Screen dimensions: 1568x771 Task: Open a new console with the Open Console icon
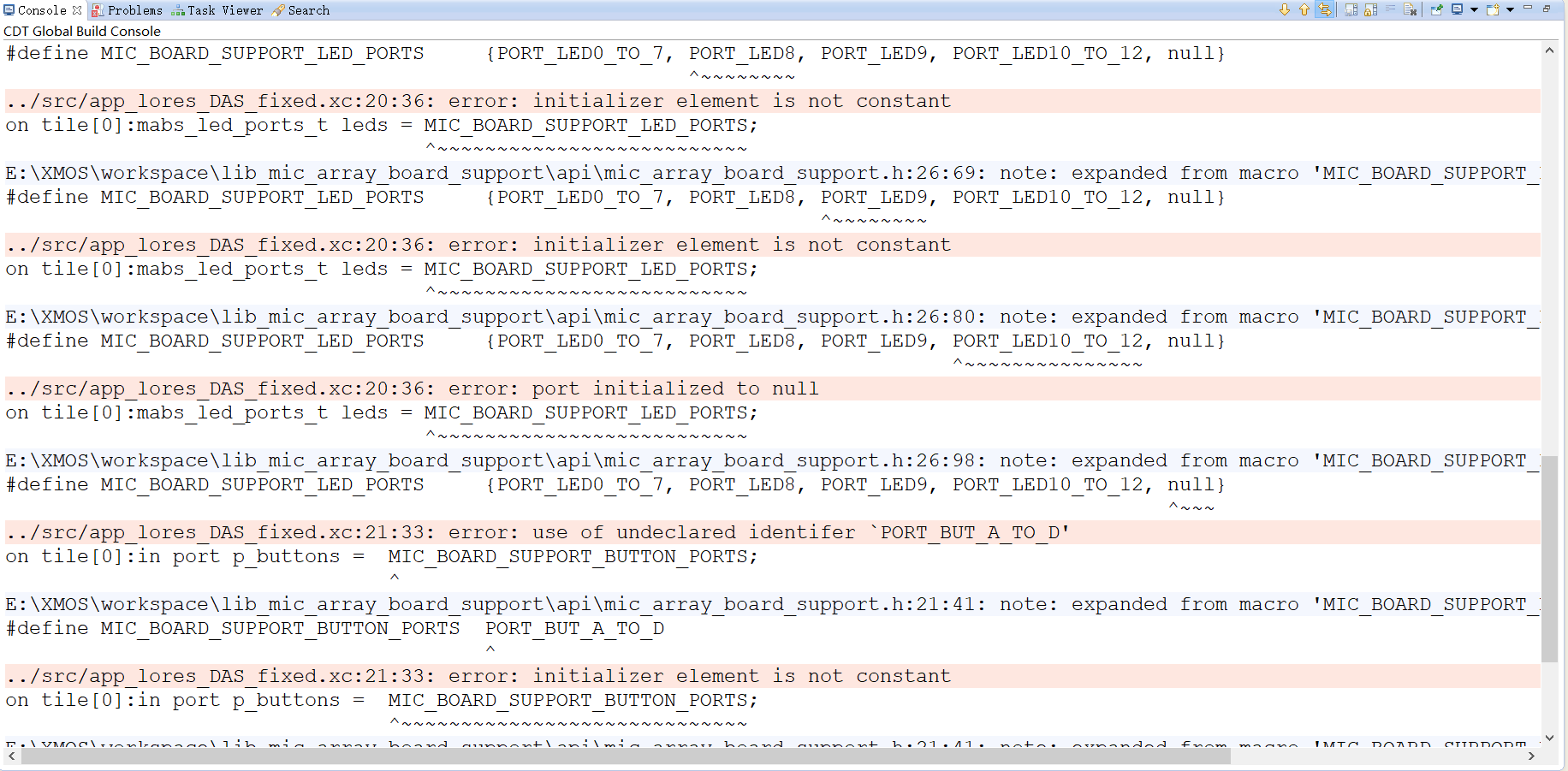[1493, 9]
